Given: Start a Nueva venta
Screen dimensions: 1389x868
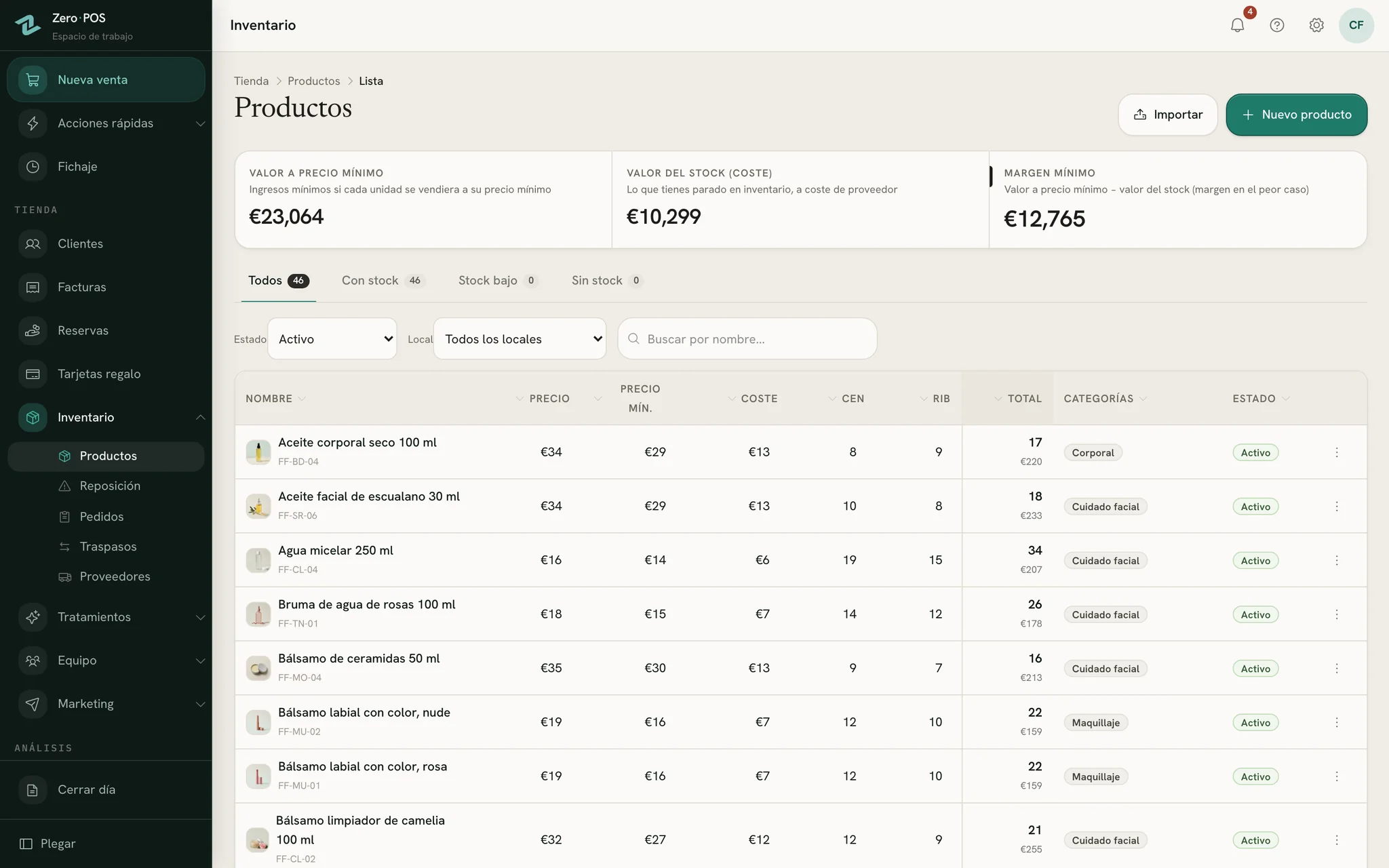Looking at the screenshot, I should (x=106, y=80).
